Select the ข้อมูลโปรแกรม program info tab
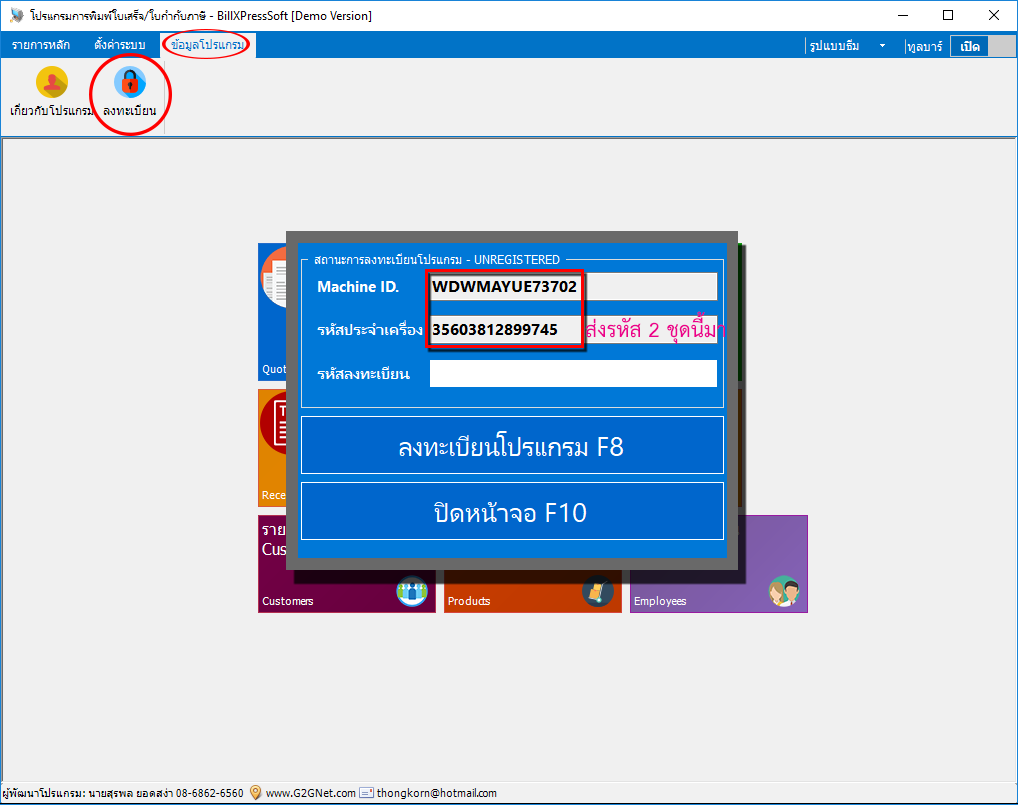The height and width of the screenshot is (805, 1018). (208, 45)
